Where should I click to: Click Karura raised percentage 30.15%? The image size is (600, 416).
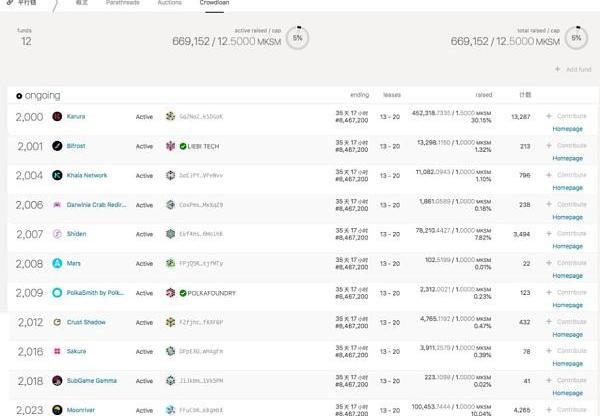click(x=481, y=121)
